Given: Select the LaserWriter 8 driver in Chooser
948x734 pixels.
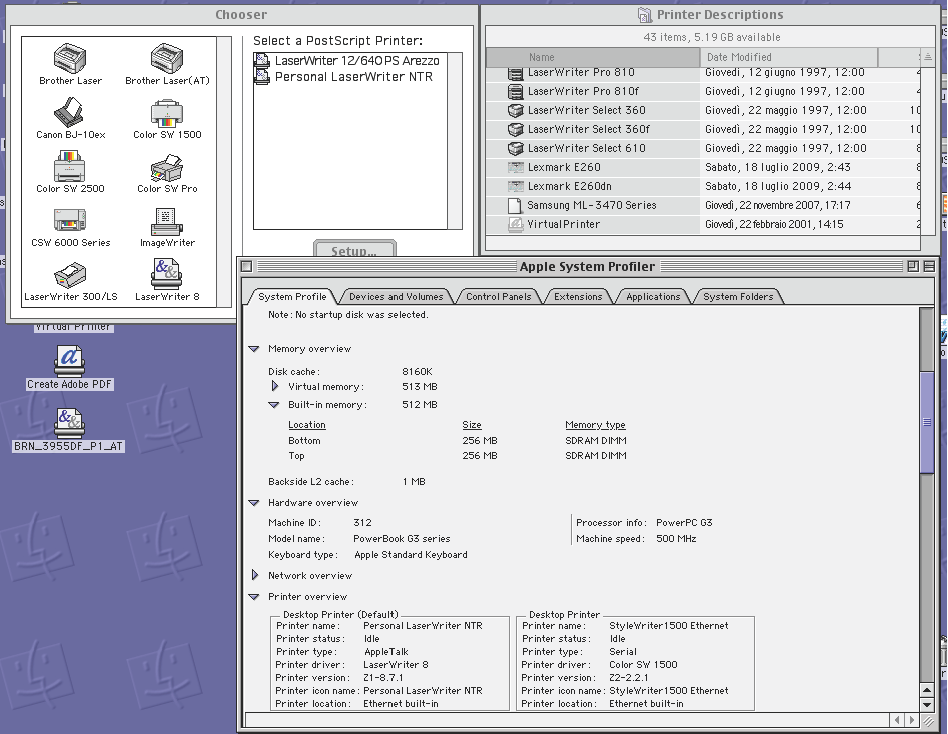Looking at the screenshot, I should [x=167, y=274].
